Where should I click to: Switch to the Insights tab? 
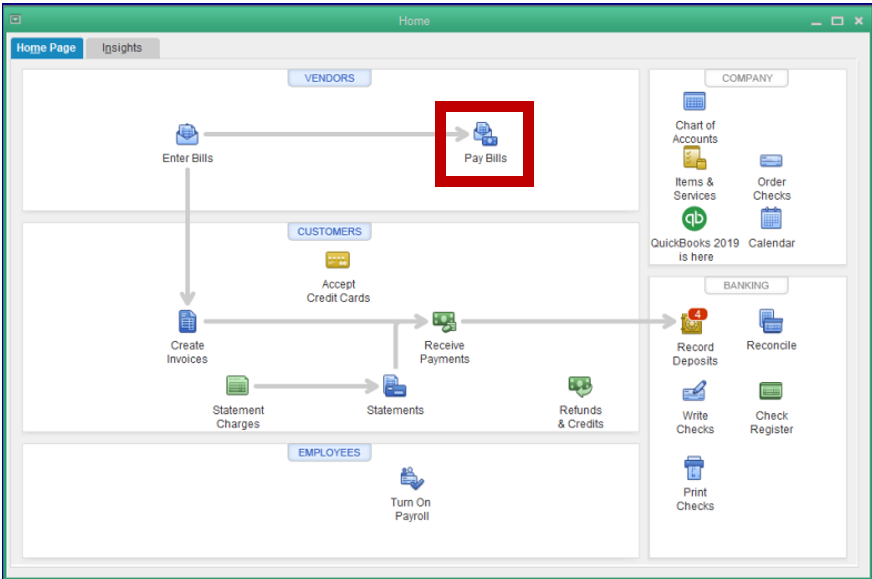pyautogui.click(x=122, y=48)
